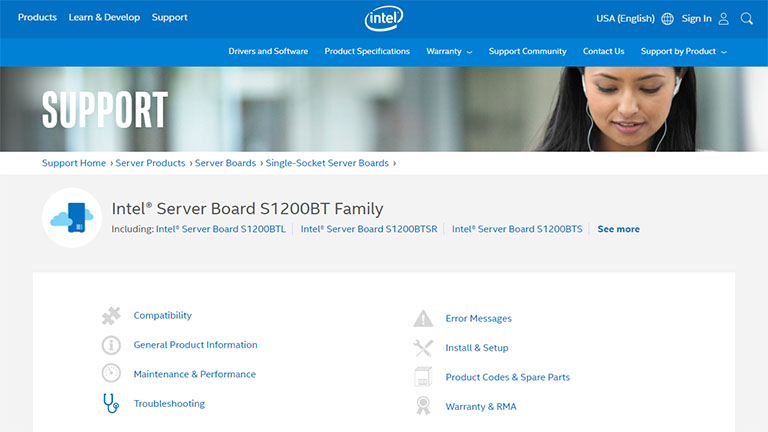The image size is (768, 432).
Task: Open the Compatibility link
Action: click(163, 315)
